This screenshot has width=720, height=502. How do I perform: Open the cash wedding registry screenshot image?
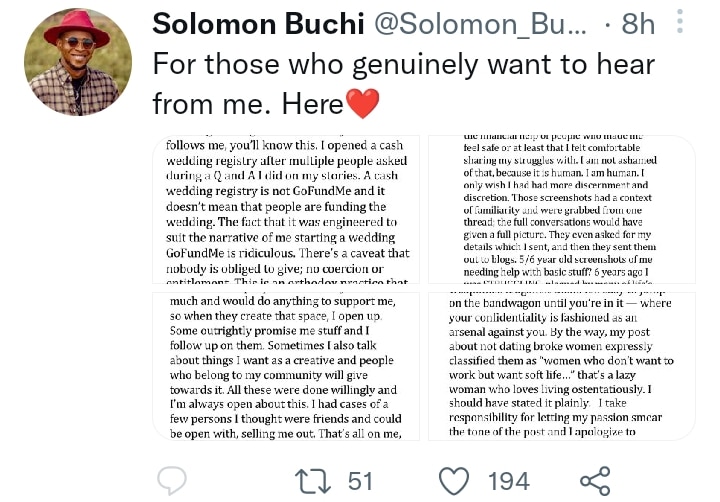pos(288,210)
